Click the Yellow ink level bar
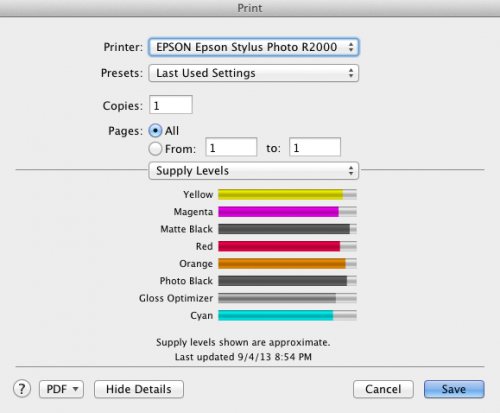The image size is (500, 413). [287, 194]
